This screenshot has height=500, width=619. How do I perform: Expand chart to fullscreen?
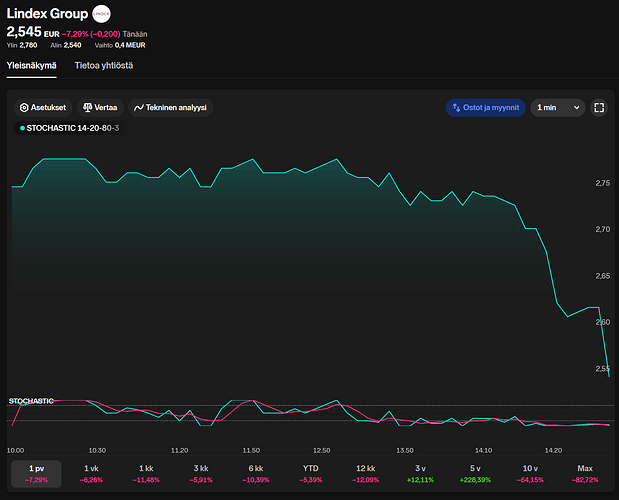pos(599,107)
